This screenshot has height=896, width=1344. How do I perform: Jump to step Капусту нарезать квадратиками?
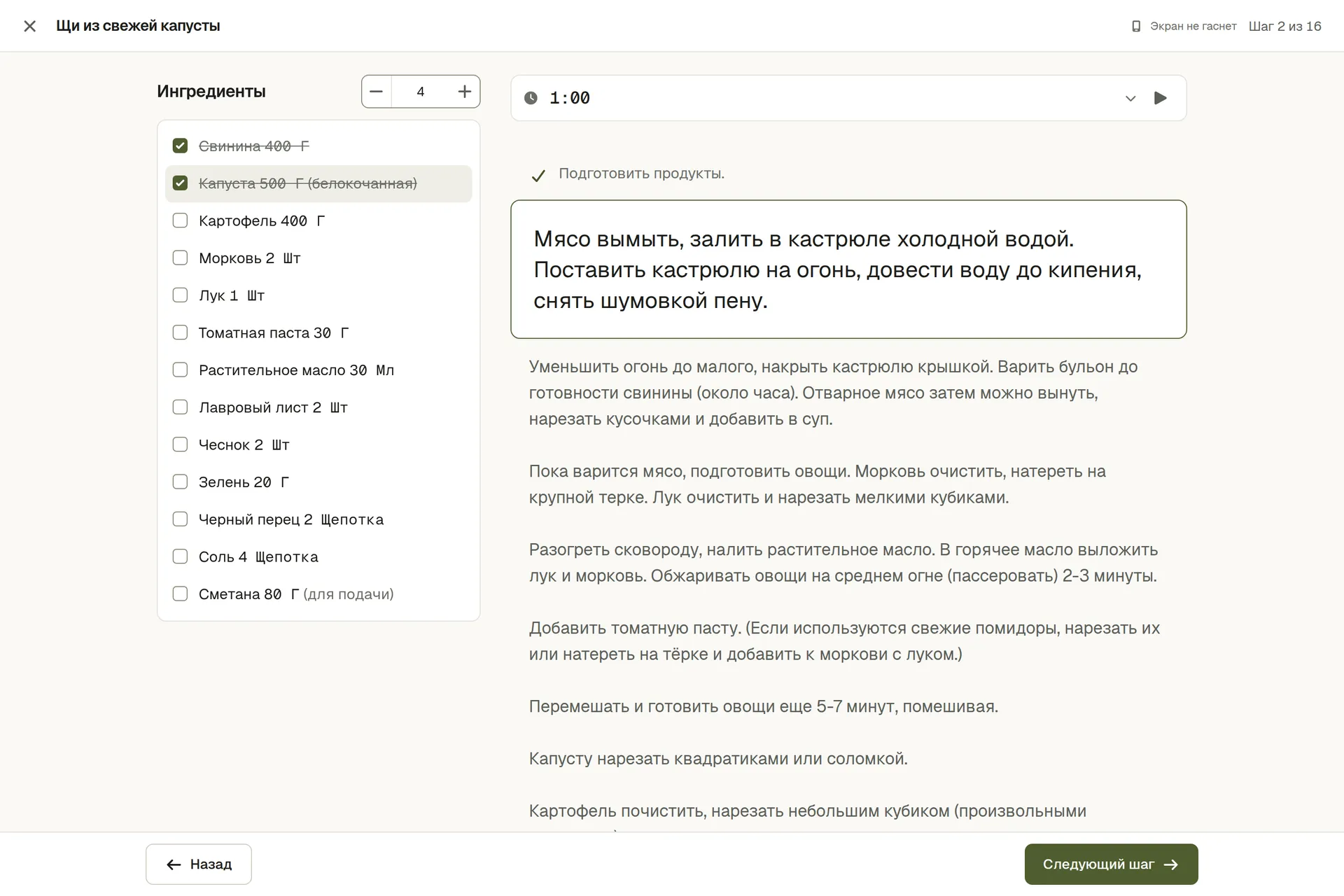pos(718,759)
